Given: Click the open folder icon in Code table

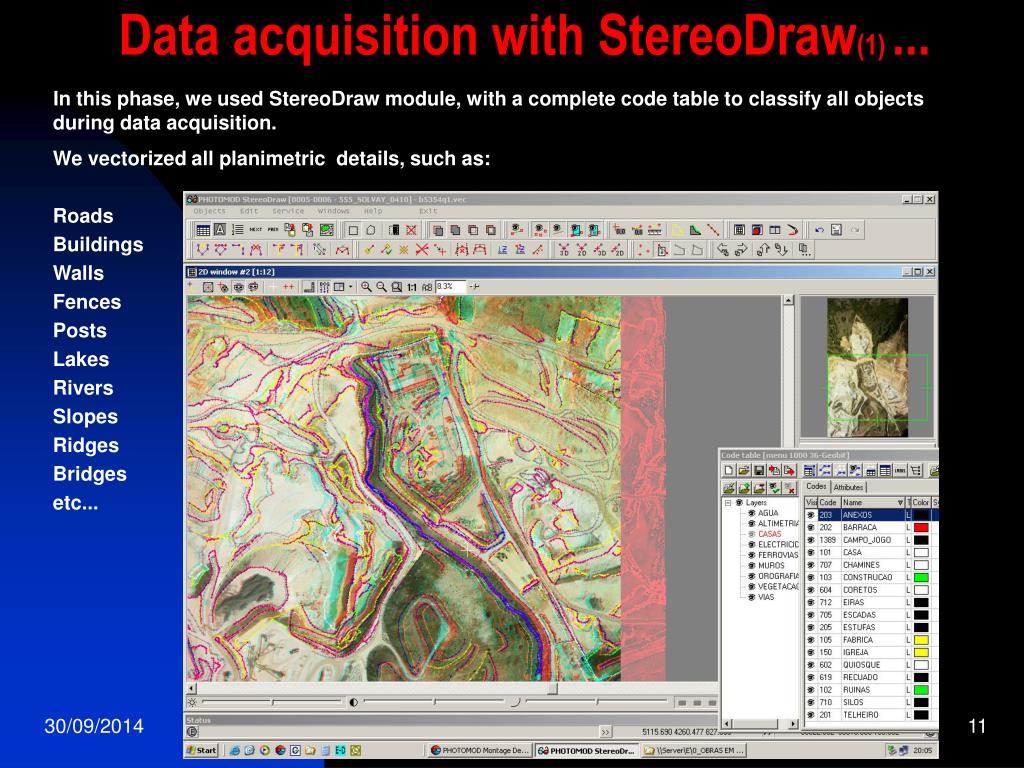Looking at the screenshot, I should pyautogui.click(x=744, y=470).
